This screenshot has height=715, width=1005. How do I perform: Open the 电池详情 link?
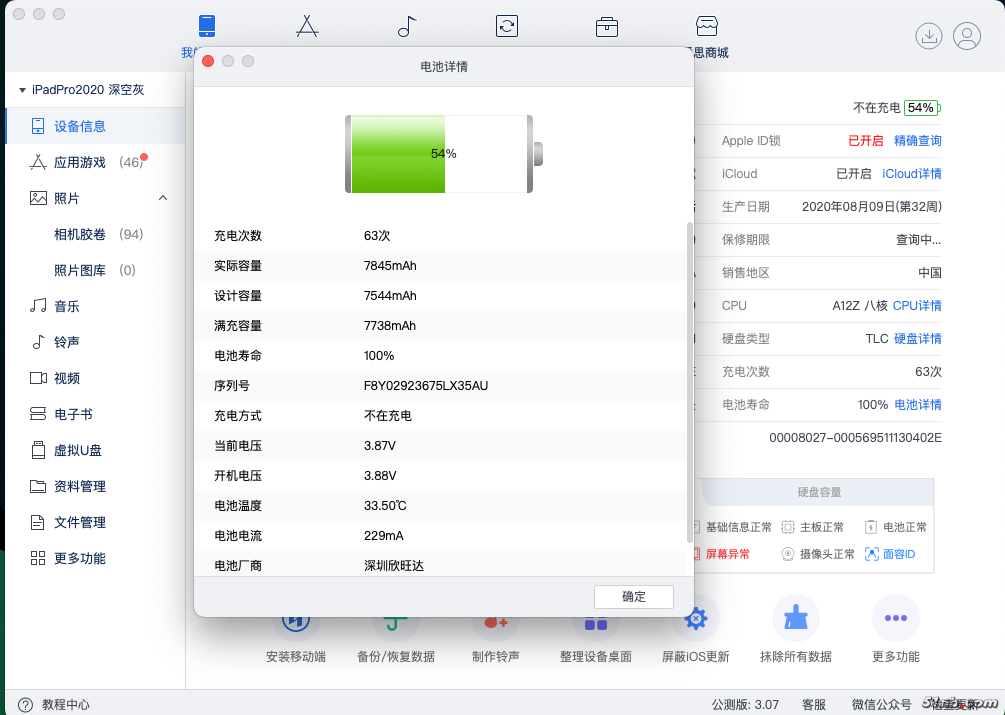(917, 405)
